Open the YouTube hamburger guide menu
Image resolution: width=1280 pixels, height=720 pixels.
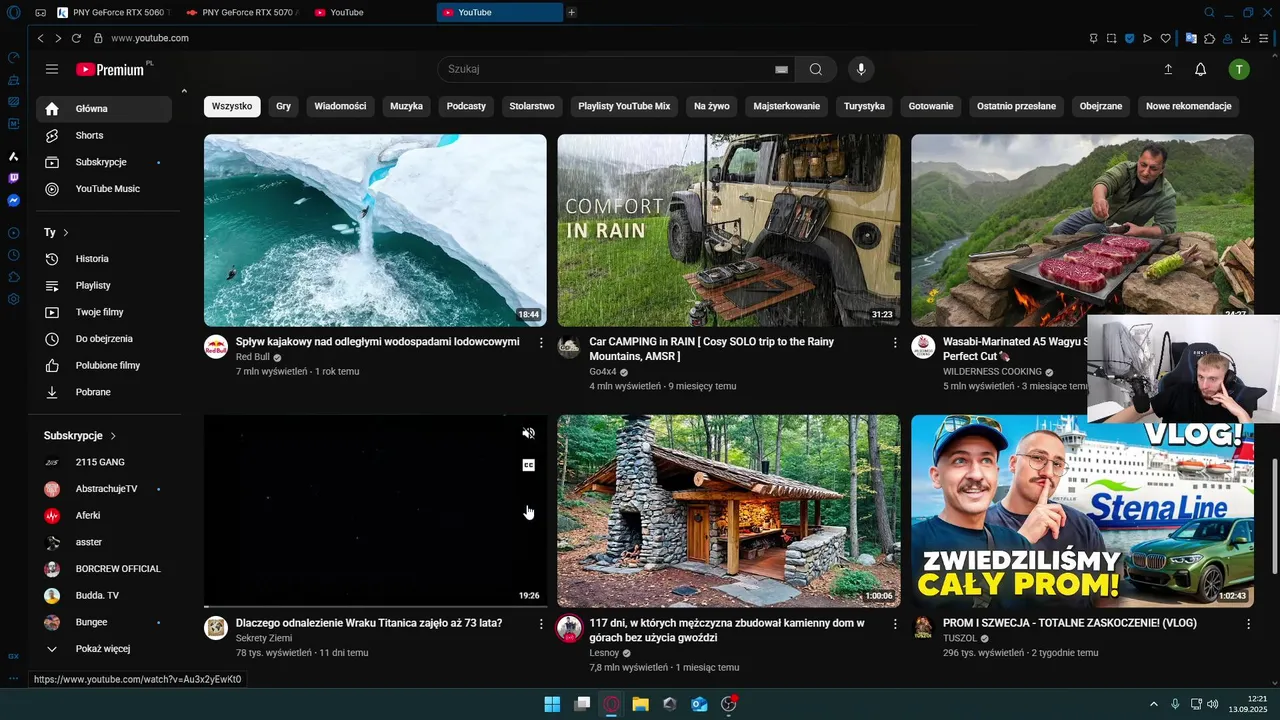click(52, 69)
